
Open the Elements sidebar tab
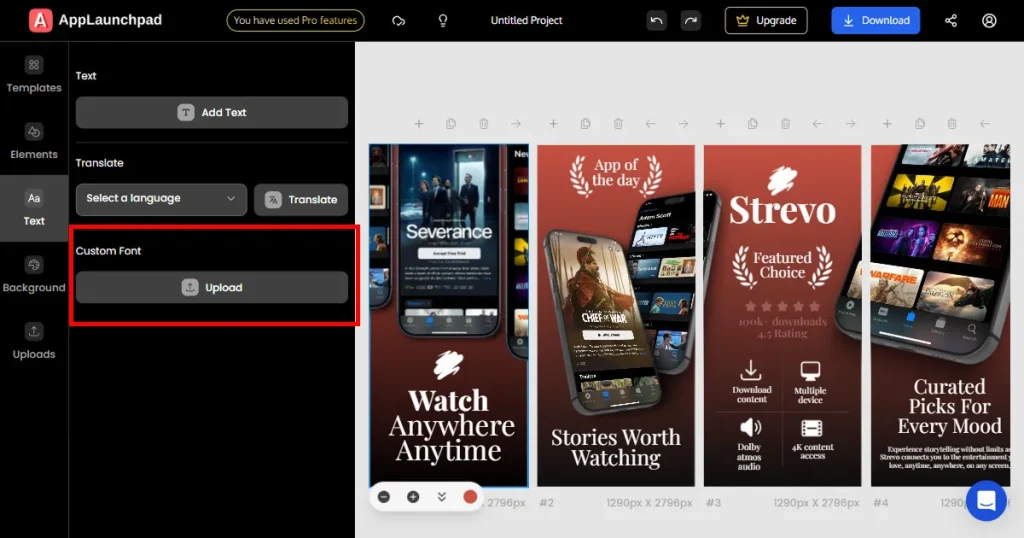coord(34,141)
